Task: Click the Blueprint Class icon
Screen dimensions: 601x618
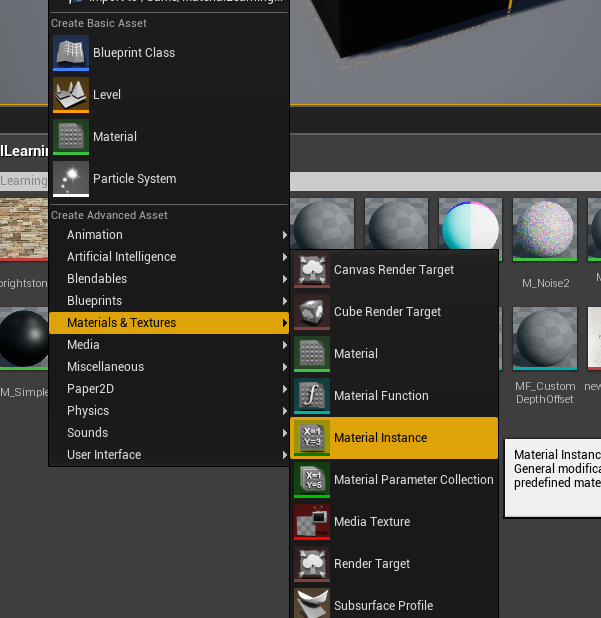Action: coord(71,53)
